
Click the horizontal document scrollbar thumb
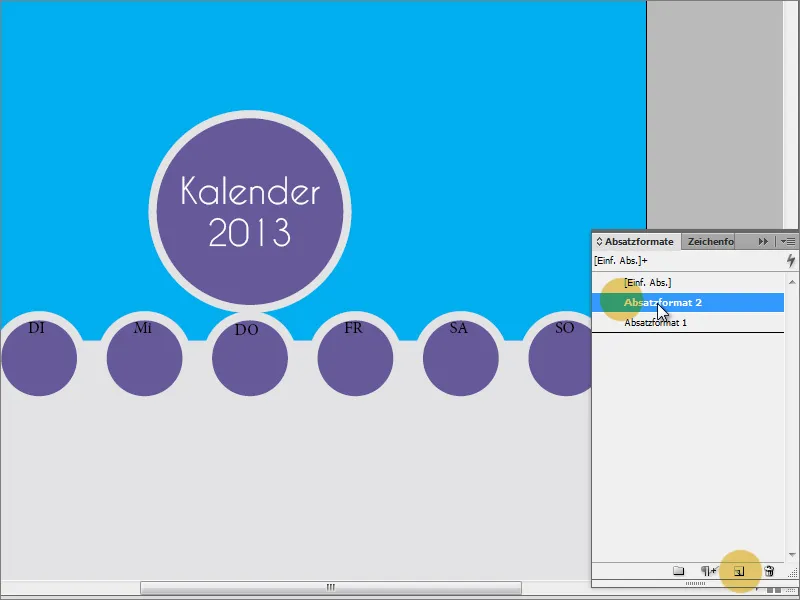pos(331,587)
